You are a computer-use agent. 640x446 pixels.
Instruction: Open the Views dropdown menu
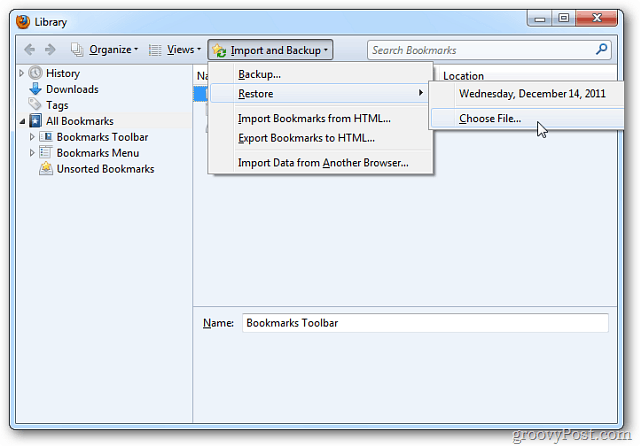point(184,50)
